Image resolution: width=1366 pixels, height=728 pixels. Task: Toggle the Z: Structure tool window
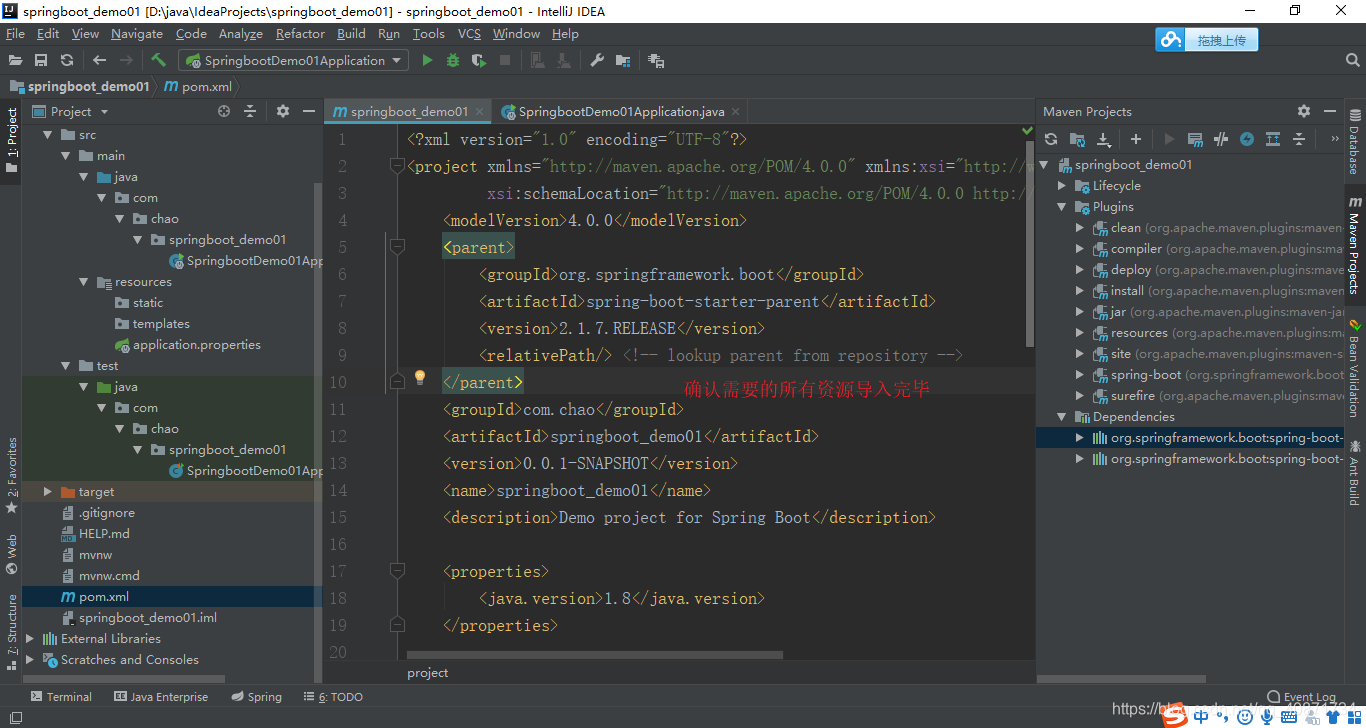[12, 630]
